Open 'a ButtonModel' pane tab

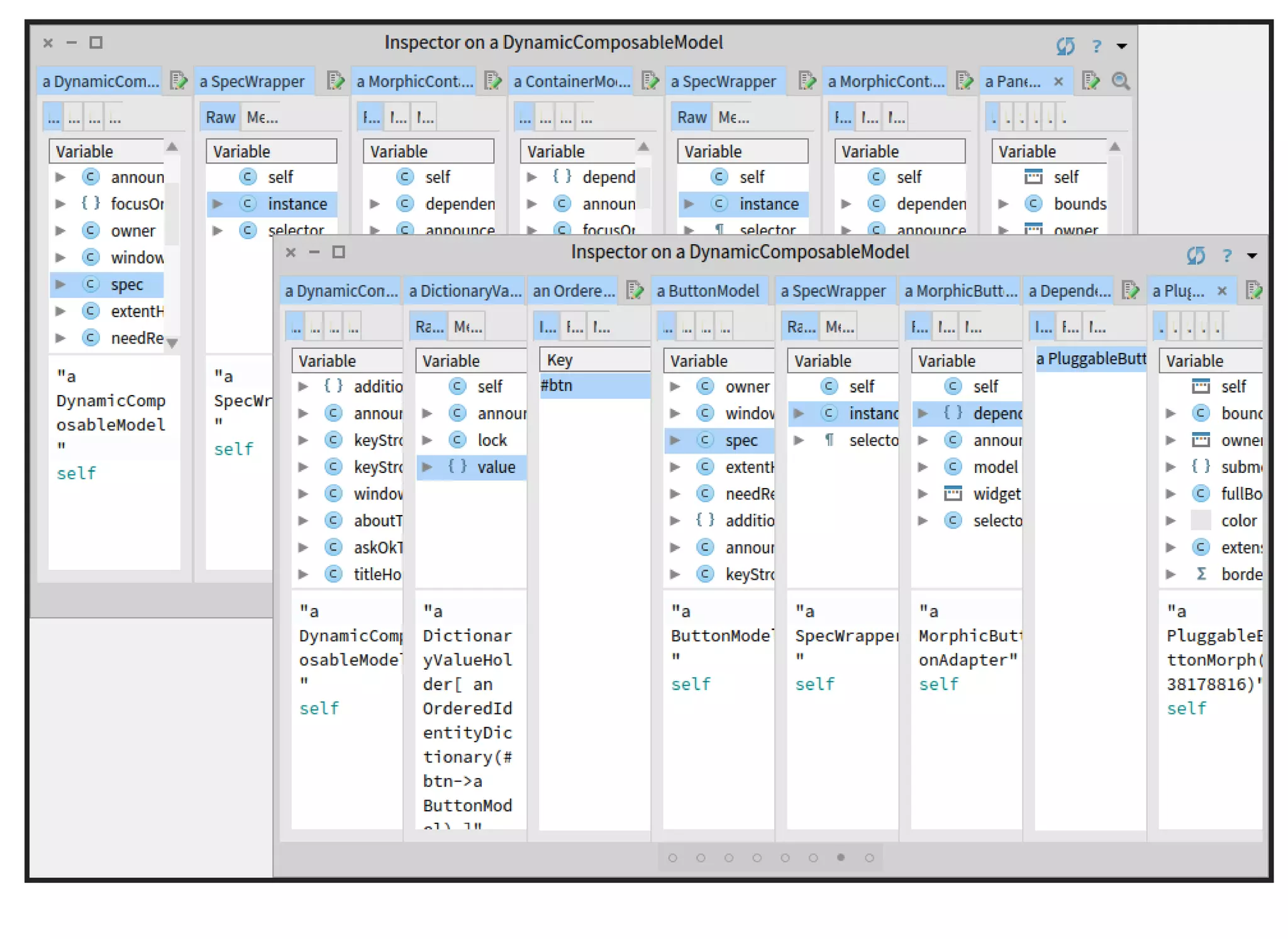click(x=708, y=291)
